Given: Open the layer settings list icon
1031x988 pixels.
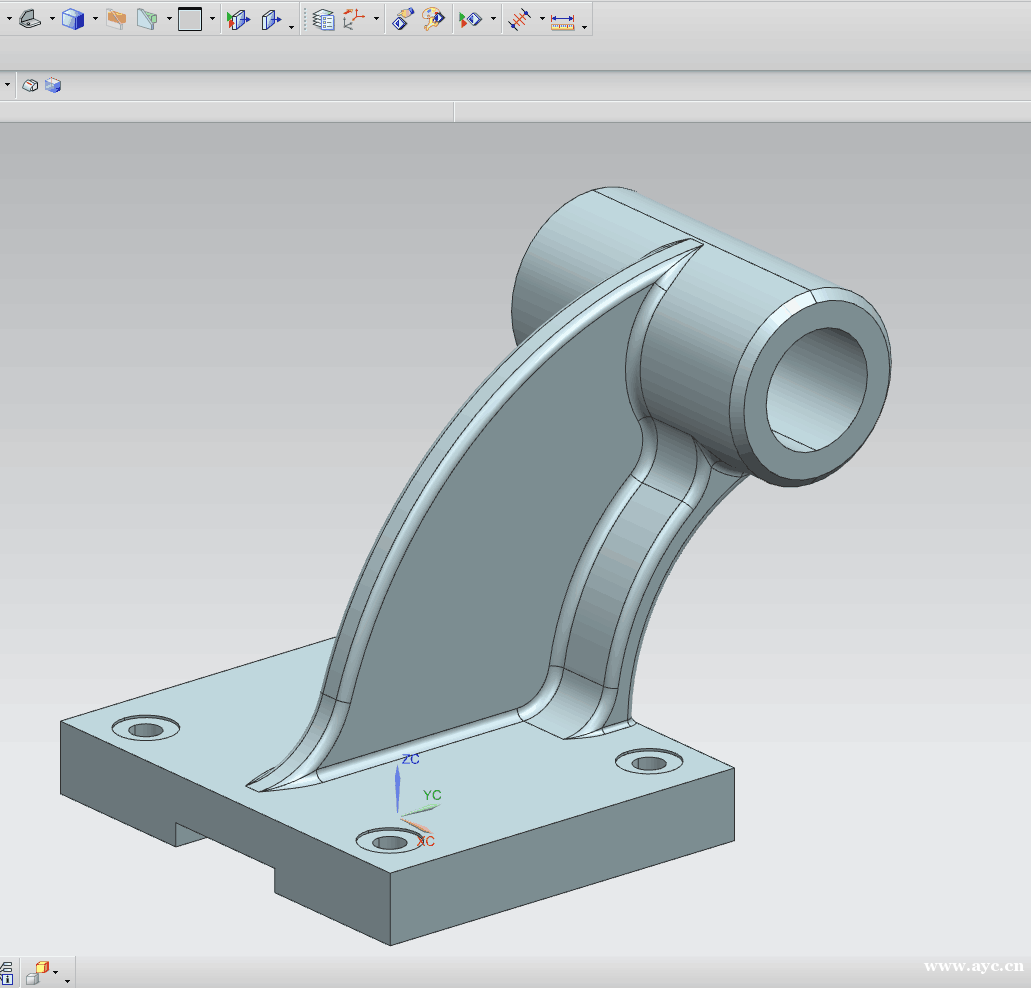Looking at the screenshot, I should coord(323,19).
